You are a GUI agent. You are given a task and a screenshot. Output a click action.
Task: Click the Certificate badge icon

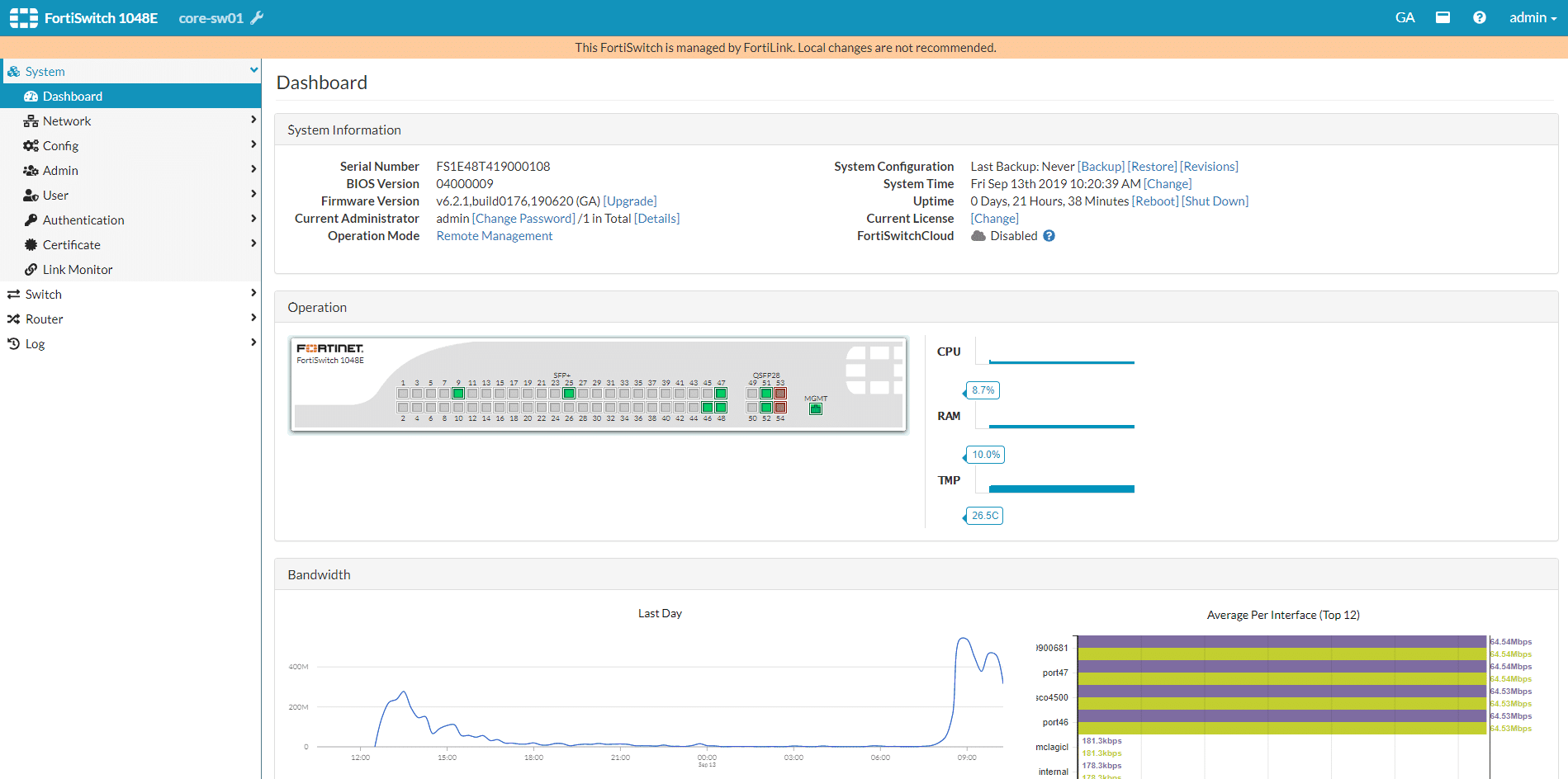click(x=31, y=245)
